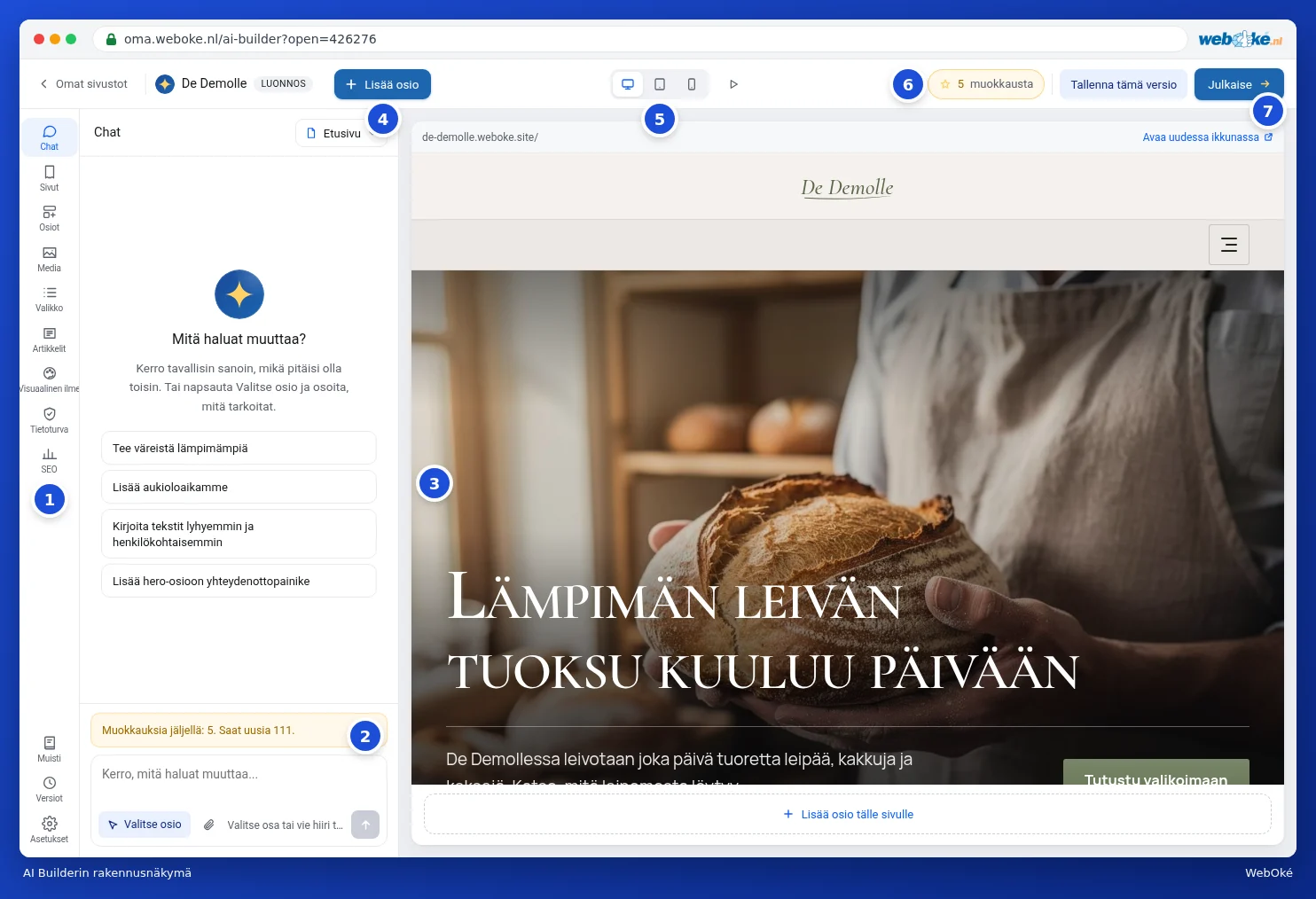Publish the site with Julkaise
This screenshot has width=1316, height=899.
(1239, 84)
